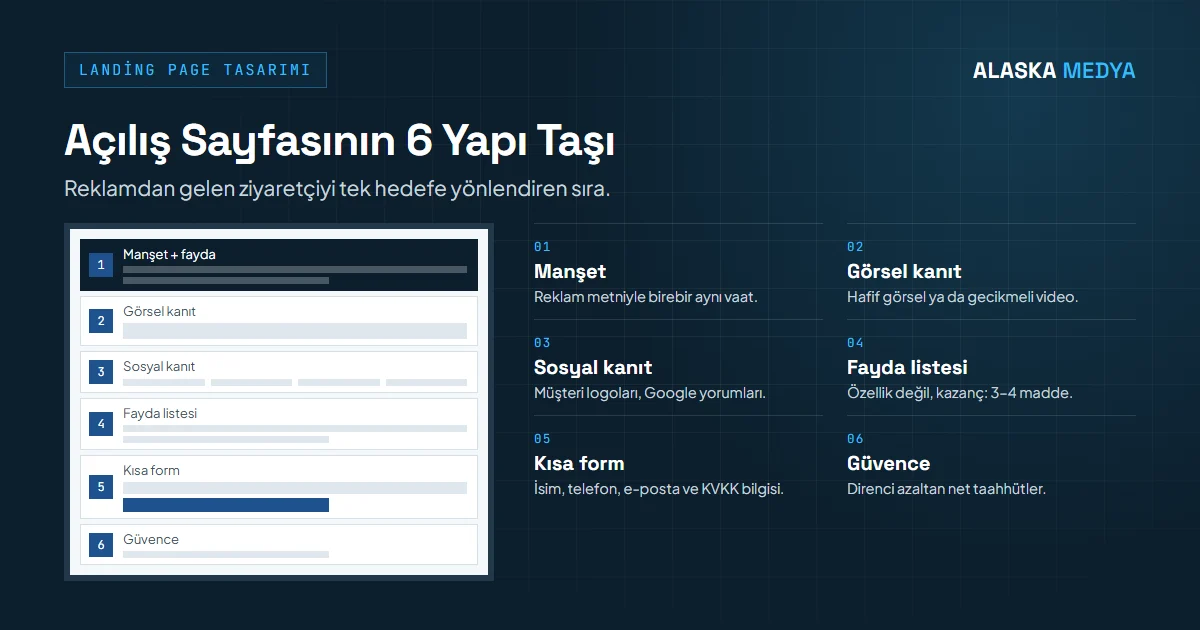Select text Hafif görsel ya da gecikmeli video.
Viewport: 1200px width, 630px height.
point(962,297)
